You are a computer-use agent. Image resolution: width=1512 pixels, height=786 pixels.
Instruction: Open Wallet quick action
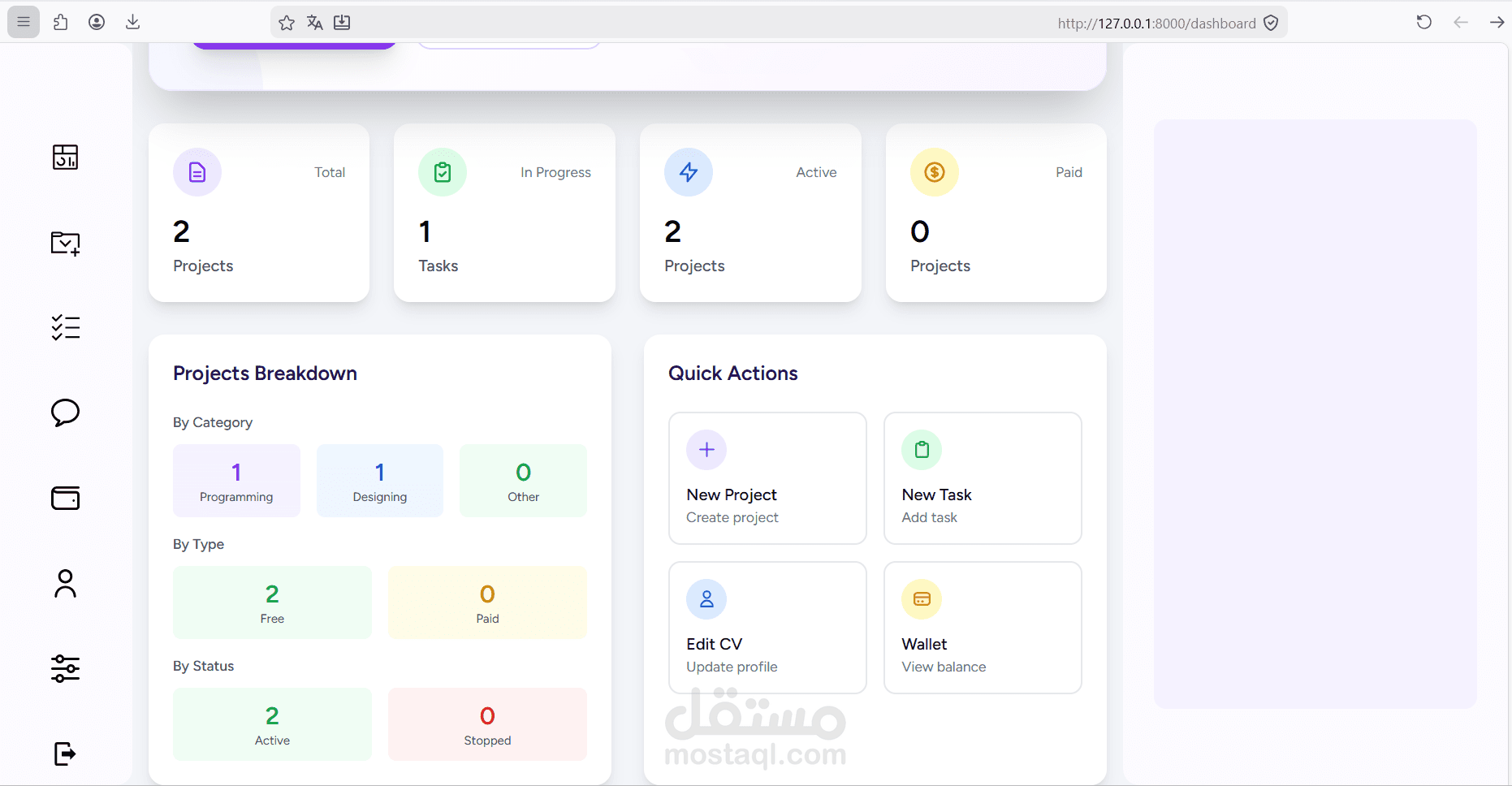pyautogui.click(x=983, y=628)
